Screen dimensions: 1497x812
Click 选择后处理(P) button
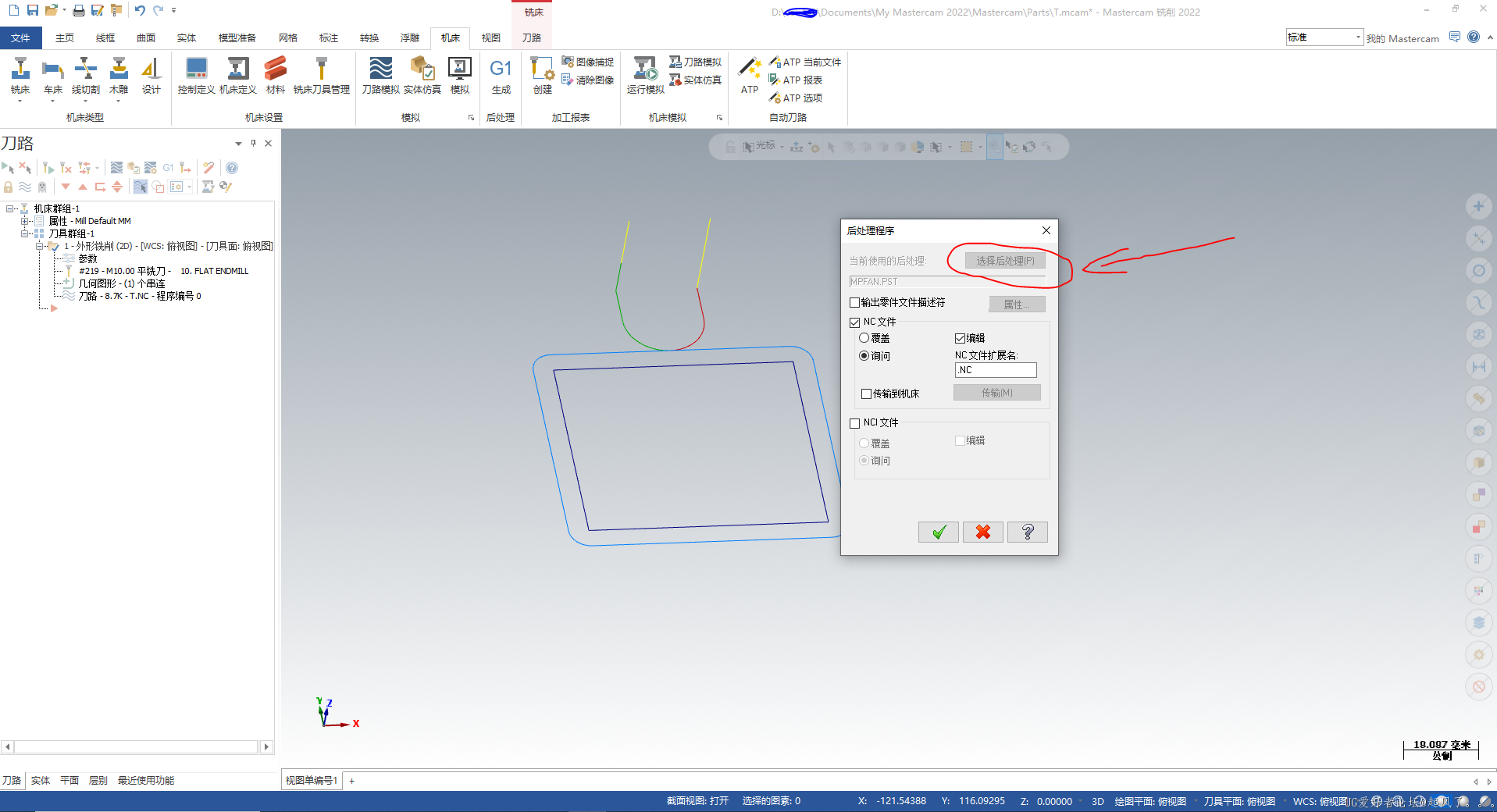(x=1005, y=261)
